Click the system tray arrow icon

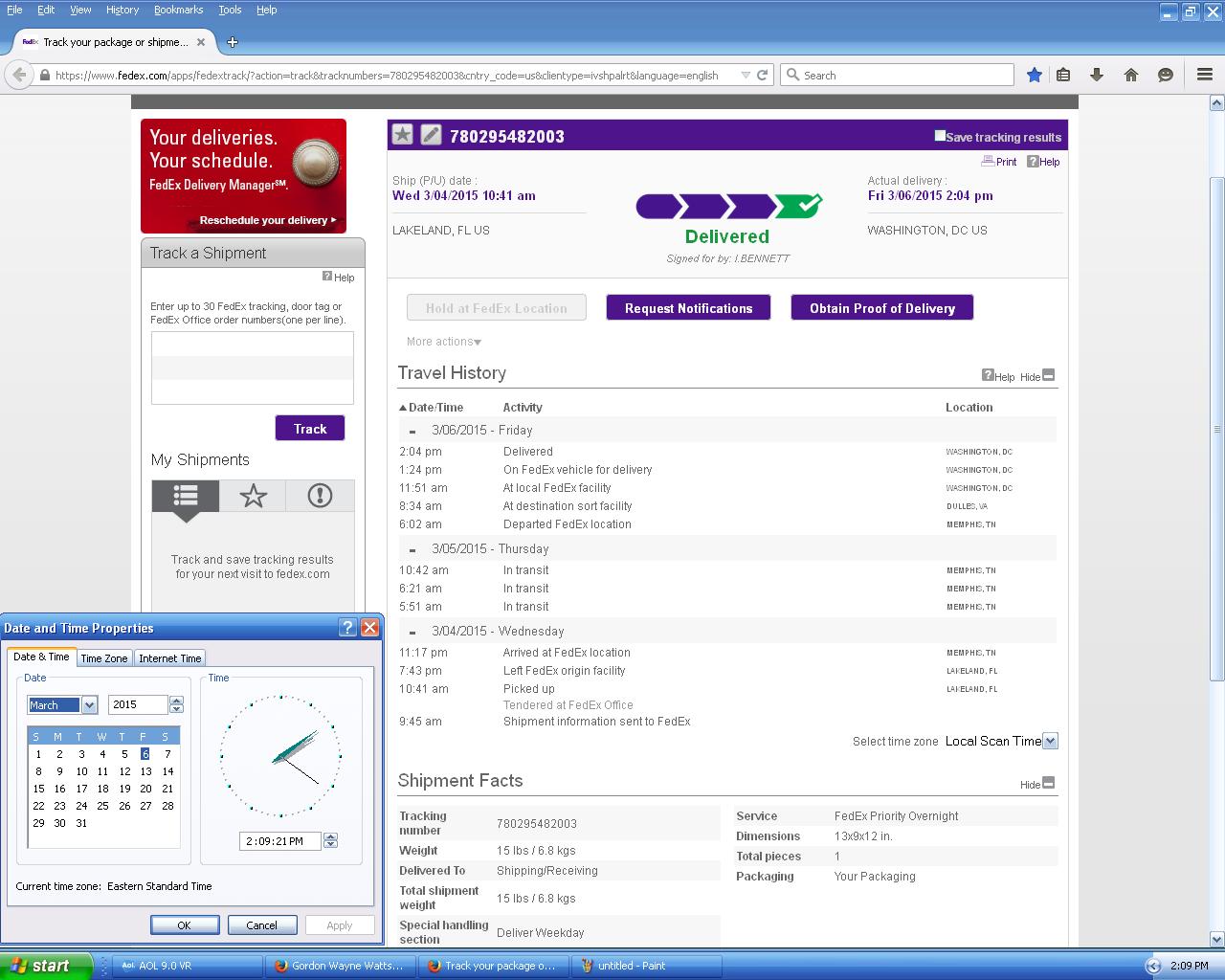pyautogui.click(x=1153, y=966)
